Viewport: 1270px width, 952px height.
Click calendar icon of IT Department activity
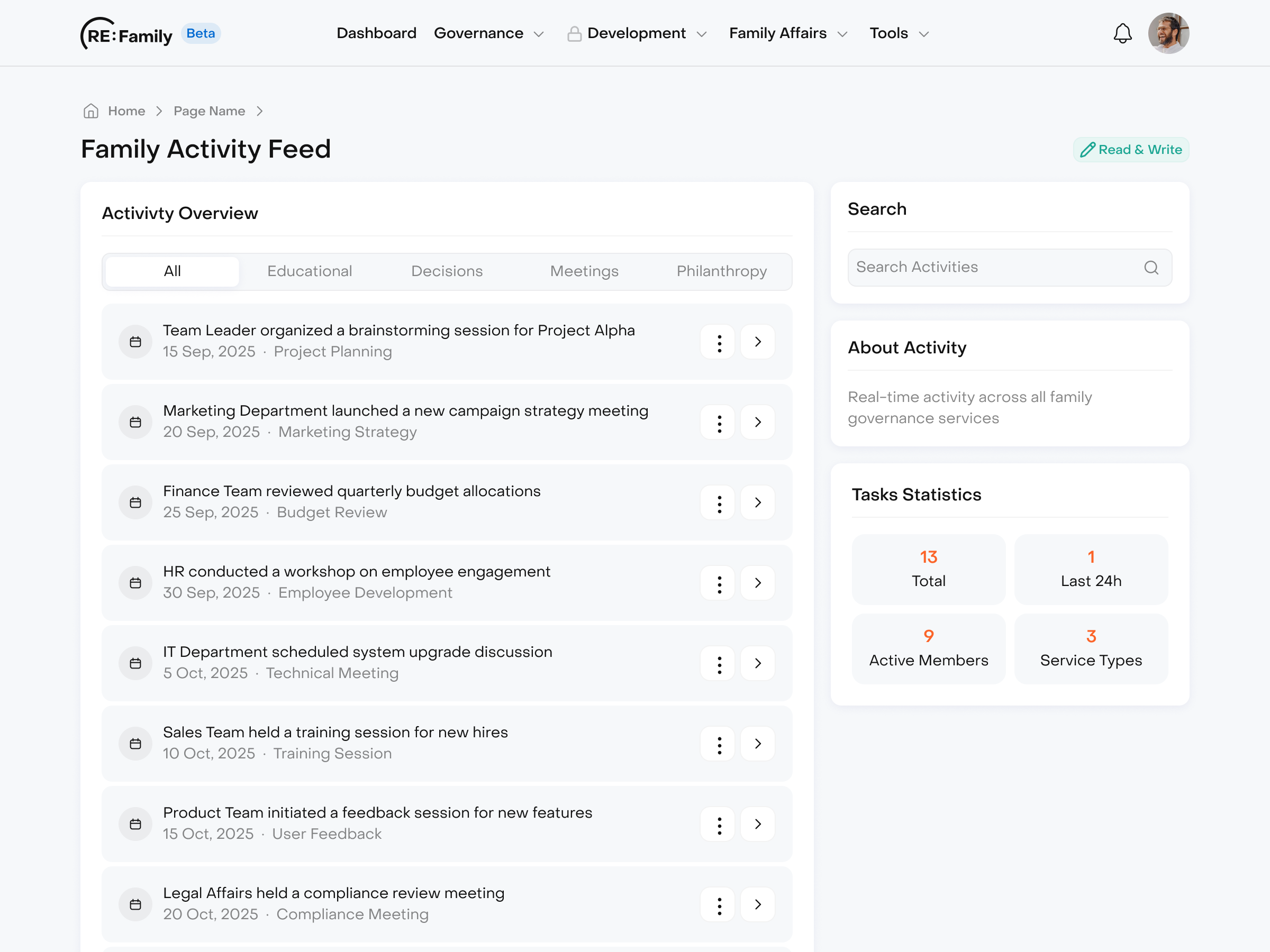pyautogui.click(x=135, y=663)
